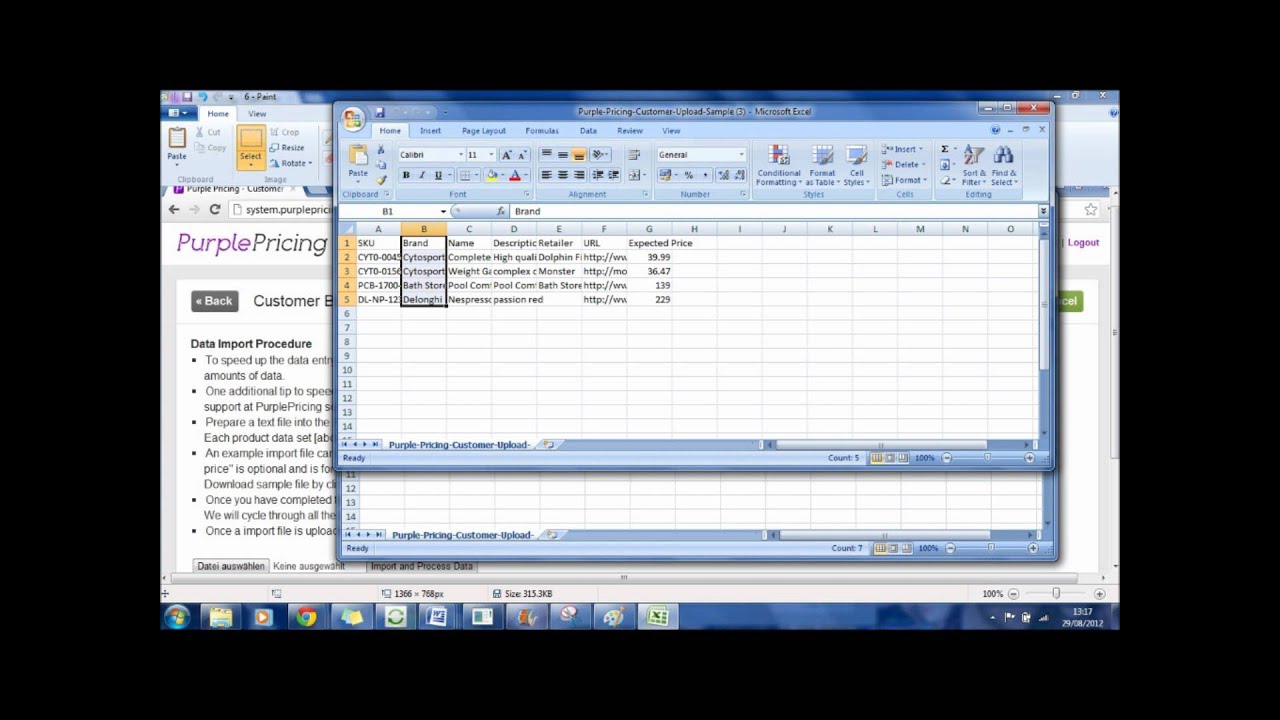Open Format as Table gallery
Screen dimensions: 1280x720
pyautogui.click(x=822, y=165)
